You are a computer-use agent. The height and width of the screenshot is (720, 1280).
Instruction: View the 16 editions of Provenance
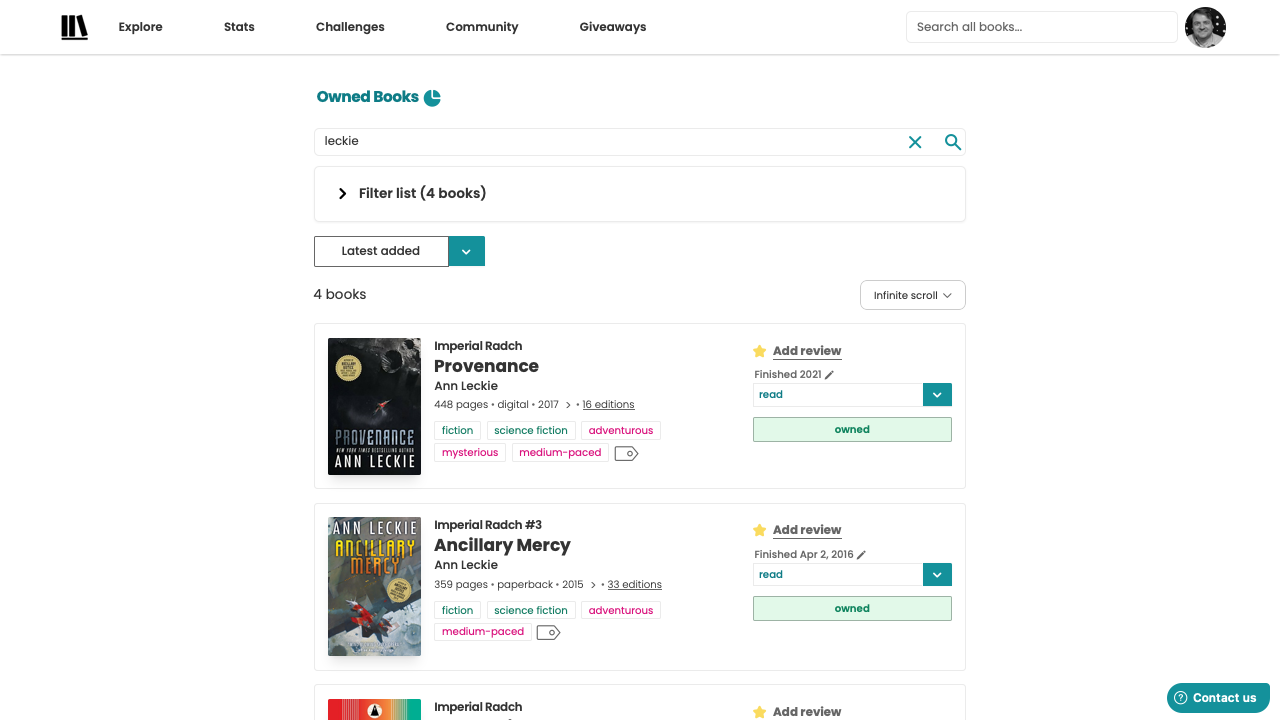tap(608, 404)
